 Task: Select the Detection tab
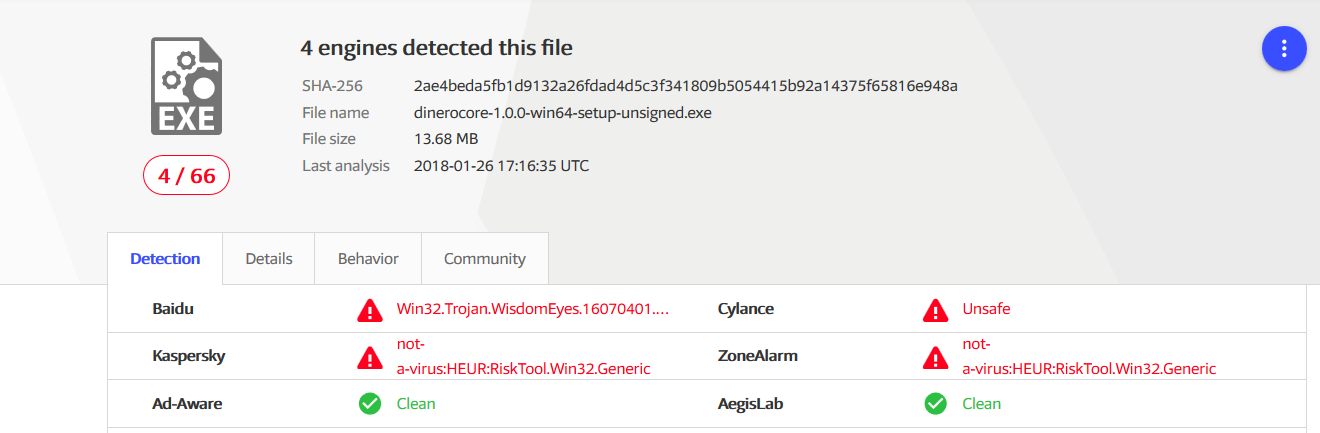click(165, 259)
